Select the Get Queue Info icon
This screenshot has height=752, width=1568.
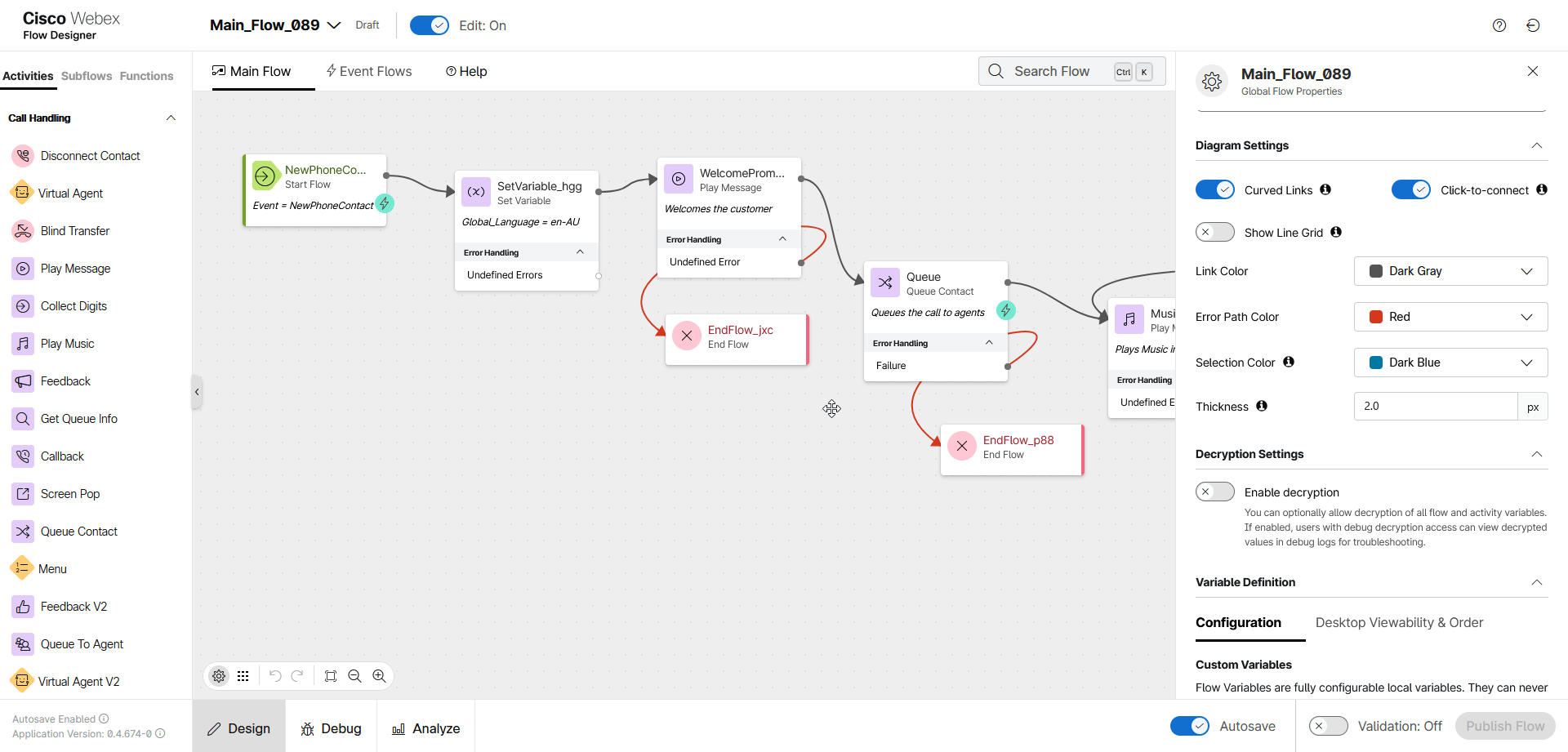[x=23, y=419]
